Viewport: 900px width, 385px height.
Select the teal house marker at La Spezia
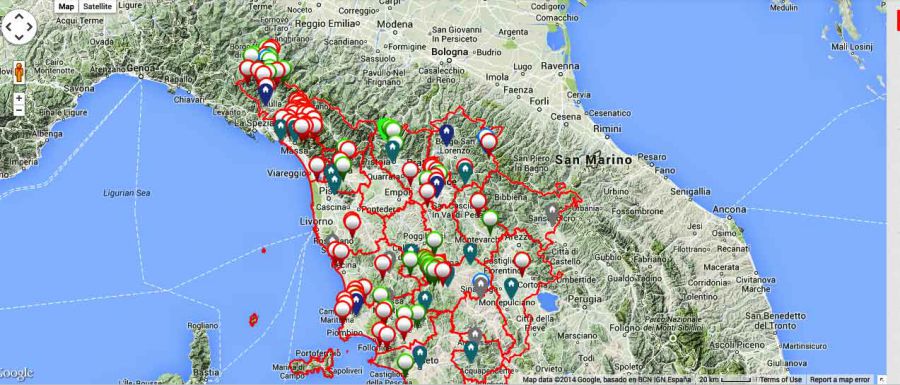pyautogui.click(x=281, y=129)
